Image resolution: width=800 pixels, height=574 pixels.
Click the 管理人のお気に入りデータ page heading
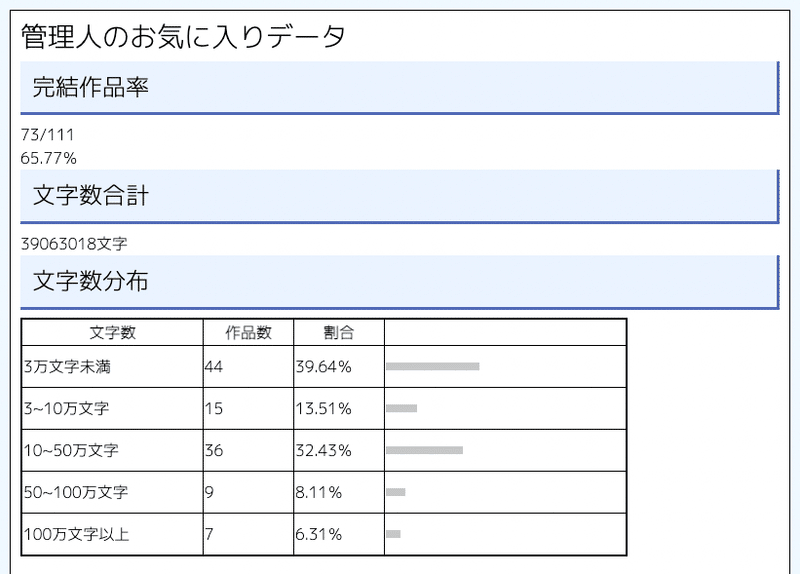(183, 37)
